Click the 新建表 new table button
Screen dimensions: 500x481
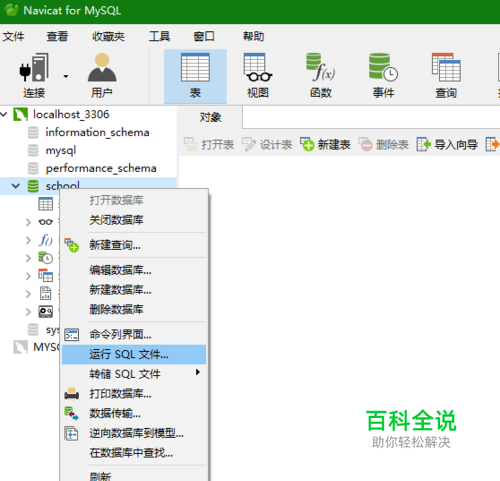325,145
